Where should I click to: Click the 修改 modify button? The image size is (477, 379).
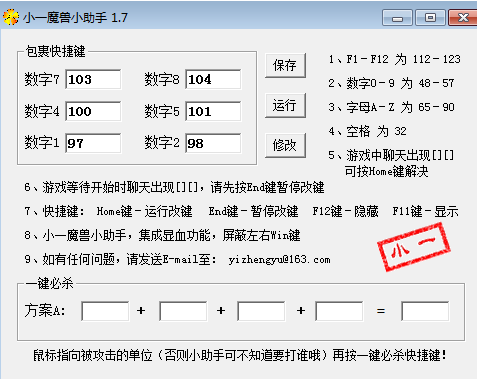click(285, 145)
